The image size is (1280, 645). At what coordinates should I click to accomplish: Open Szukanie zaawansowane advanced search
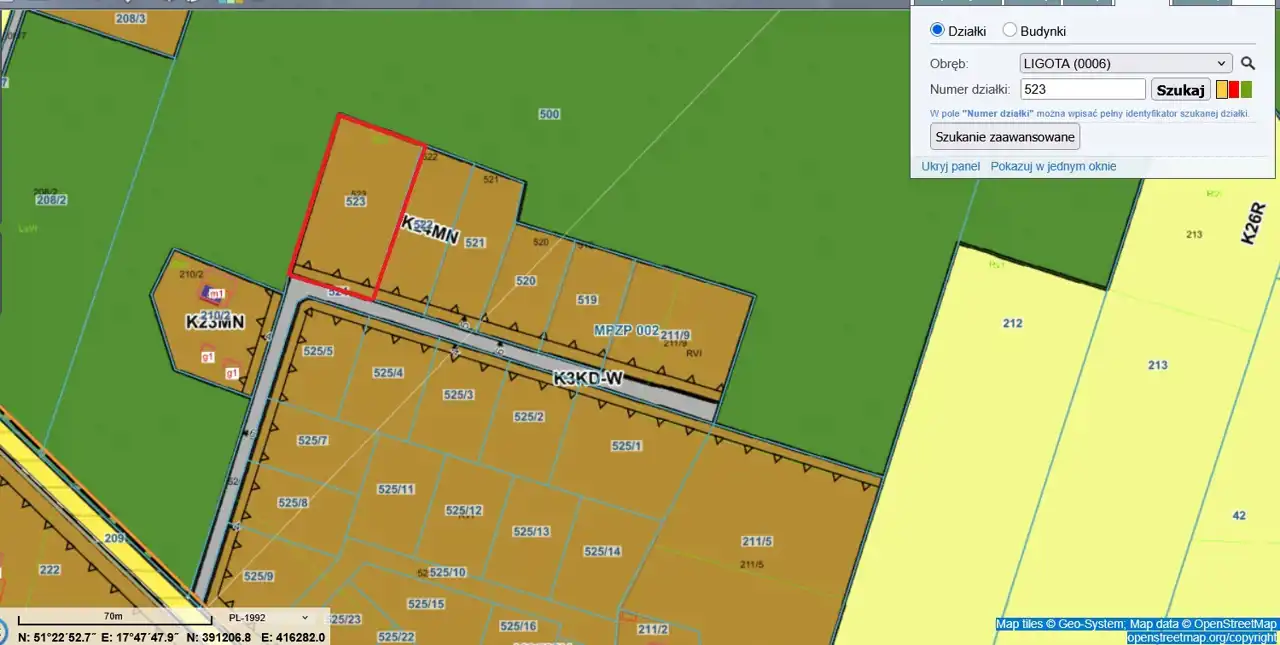click(x=1004, y=136)
